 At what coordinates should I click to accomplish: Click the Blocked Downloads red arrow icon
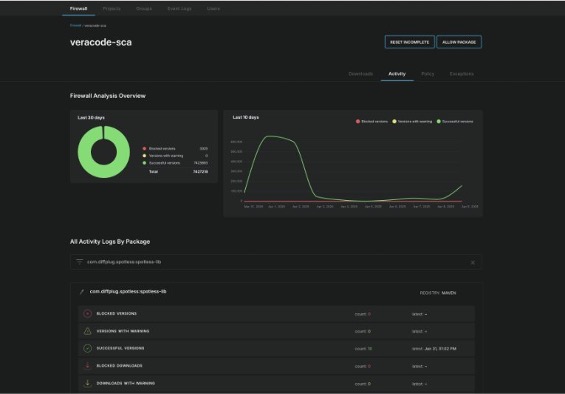(x=88, y=366)
